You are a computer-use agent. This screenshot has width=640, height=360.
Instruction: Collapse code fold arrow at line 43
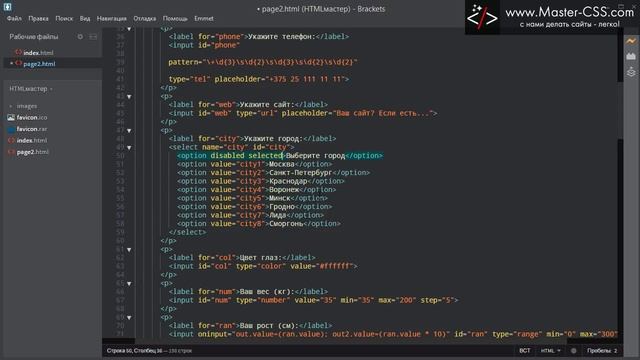(x=129, y=97)
